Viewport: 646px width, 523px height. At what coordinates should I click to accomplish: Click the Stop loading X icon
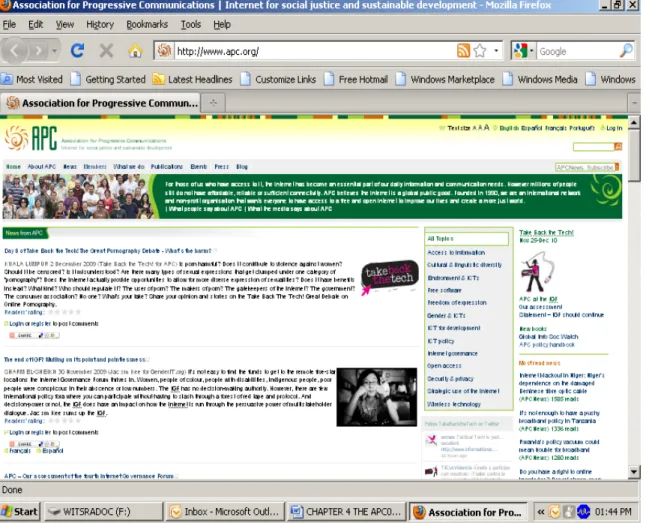pyautogui.click(x=106, y=51)
